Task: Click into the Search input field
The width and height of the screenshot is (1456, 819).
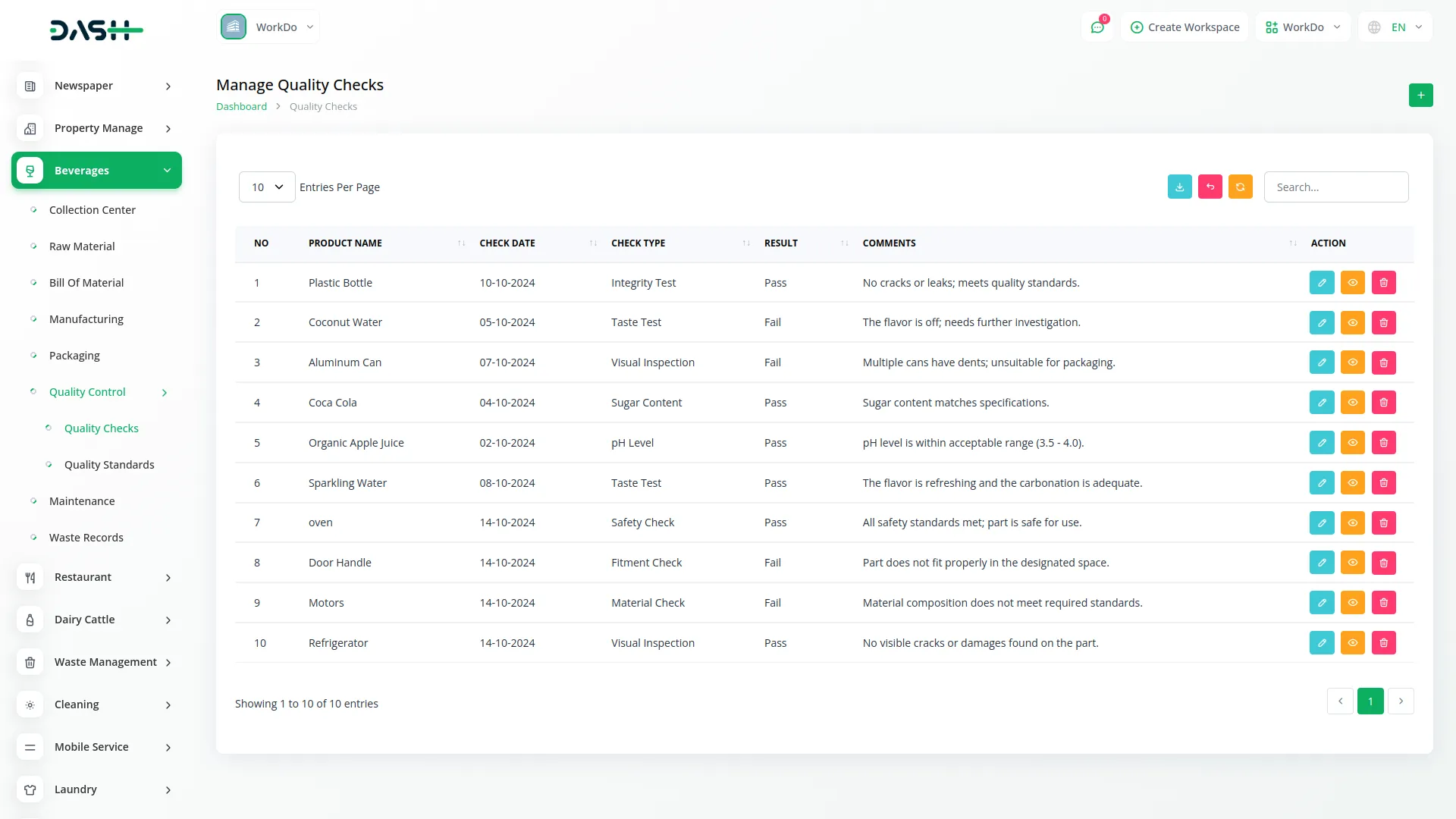Action: coord(1335,187)
